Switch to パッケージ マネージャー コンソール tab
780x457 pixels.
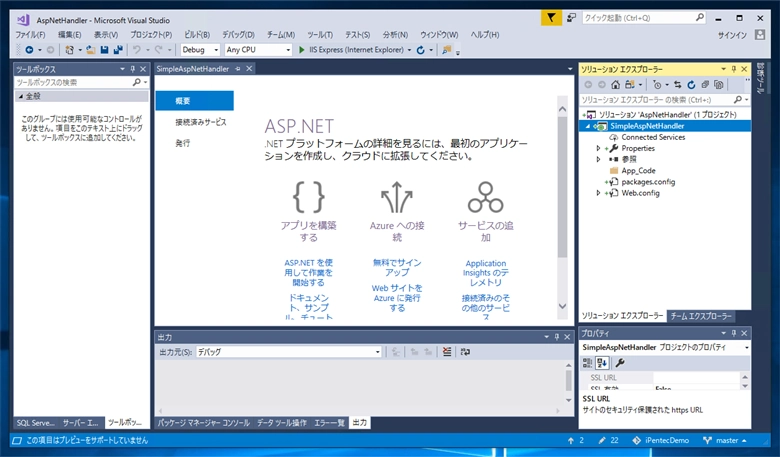(204, 423)
